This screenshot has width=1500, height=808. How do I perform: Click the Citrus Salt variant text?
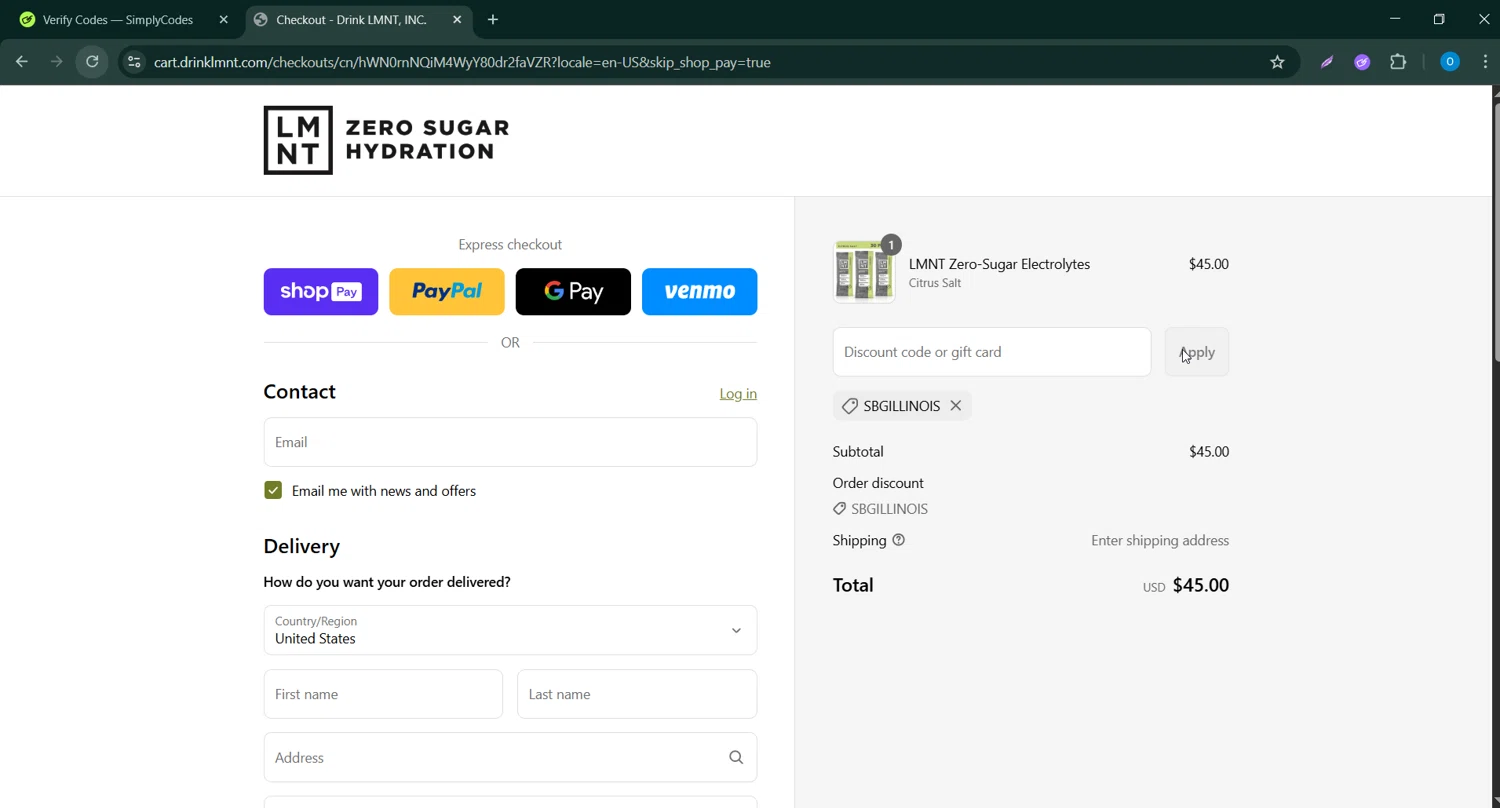click(935, 283)
